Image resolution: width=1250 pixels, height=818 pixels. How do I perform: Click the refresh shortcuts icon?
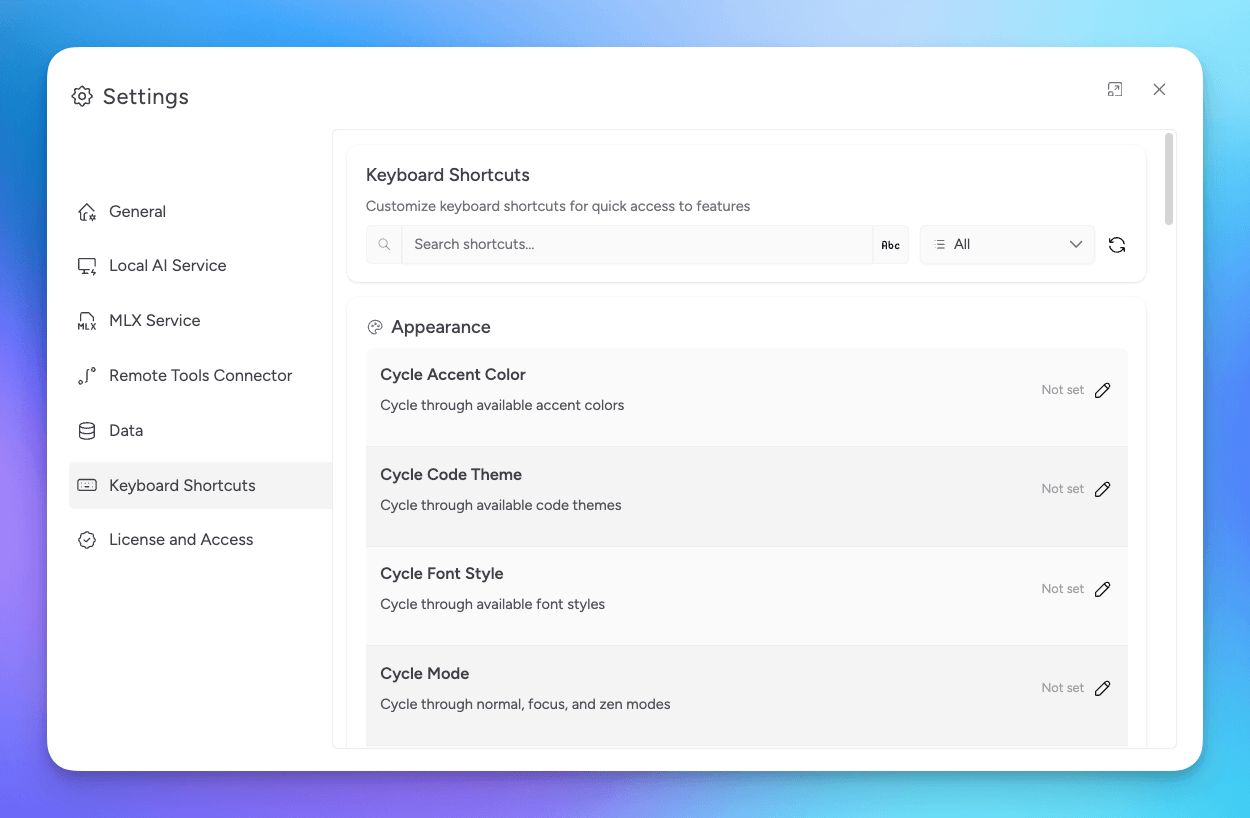point(1117,244)
